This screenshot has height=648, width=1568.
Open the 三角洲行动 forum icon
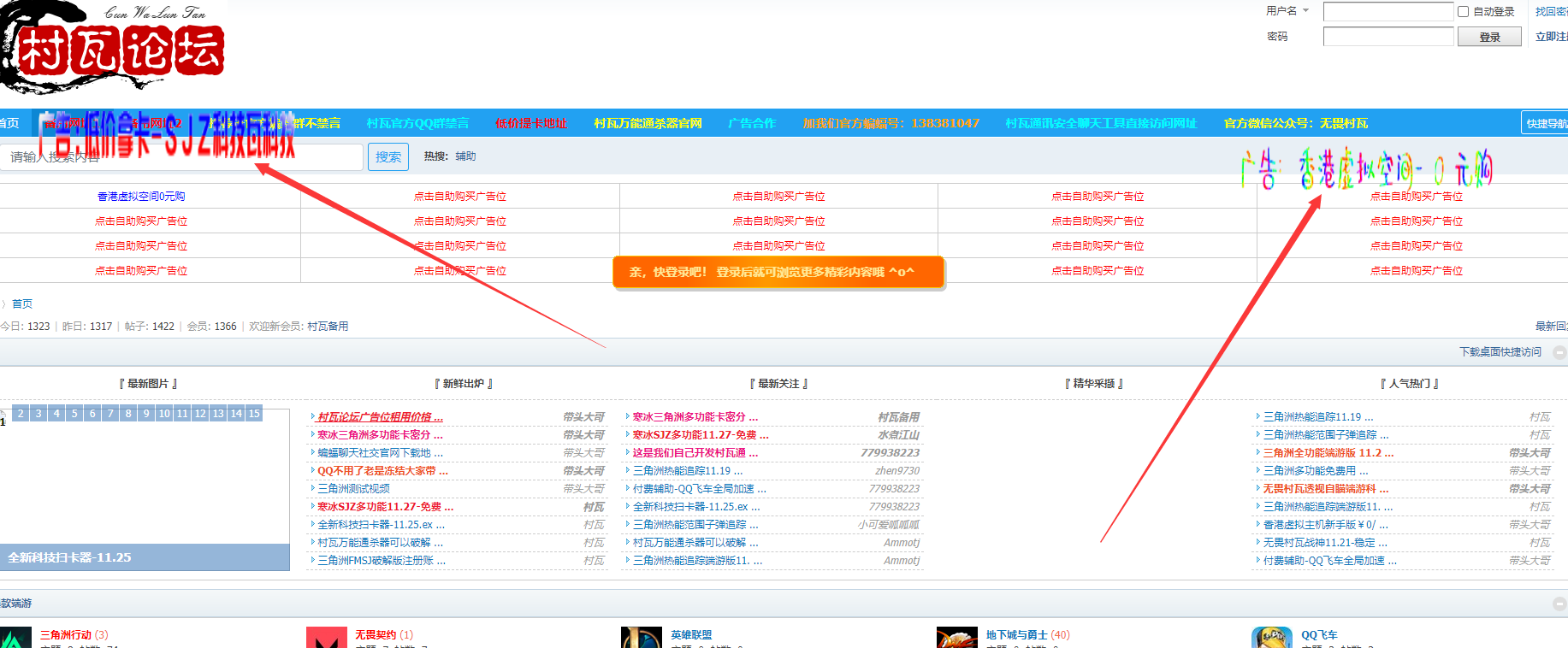point(15,638)
